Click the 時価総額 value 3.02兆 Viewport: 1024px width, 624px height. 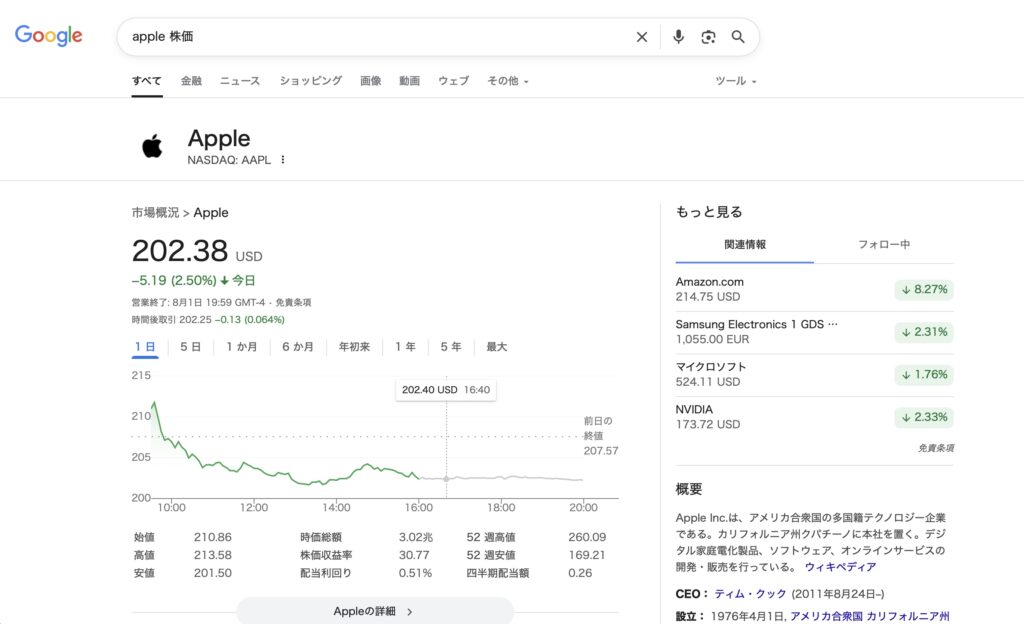(416, 537)
